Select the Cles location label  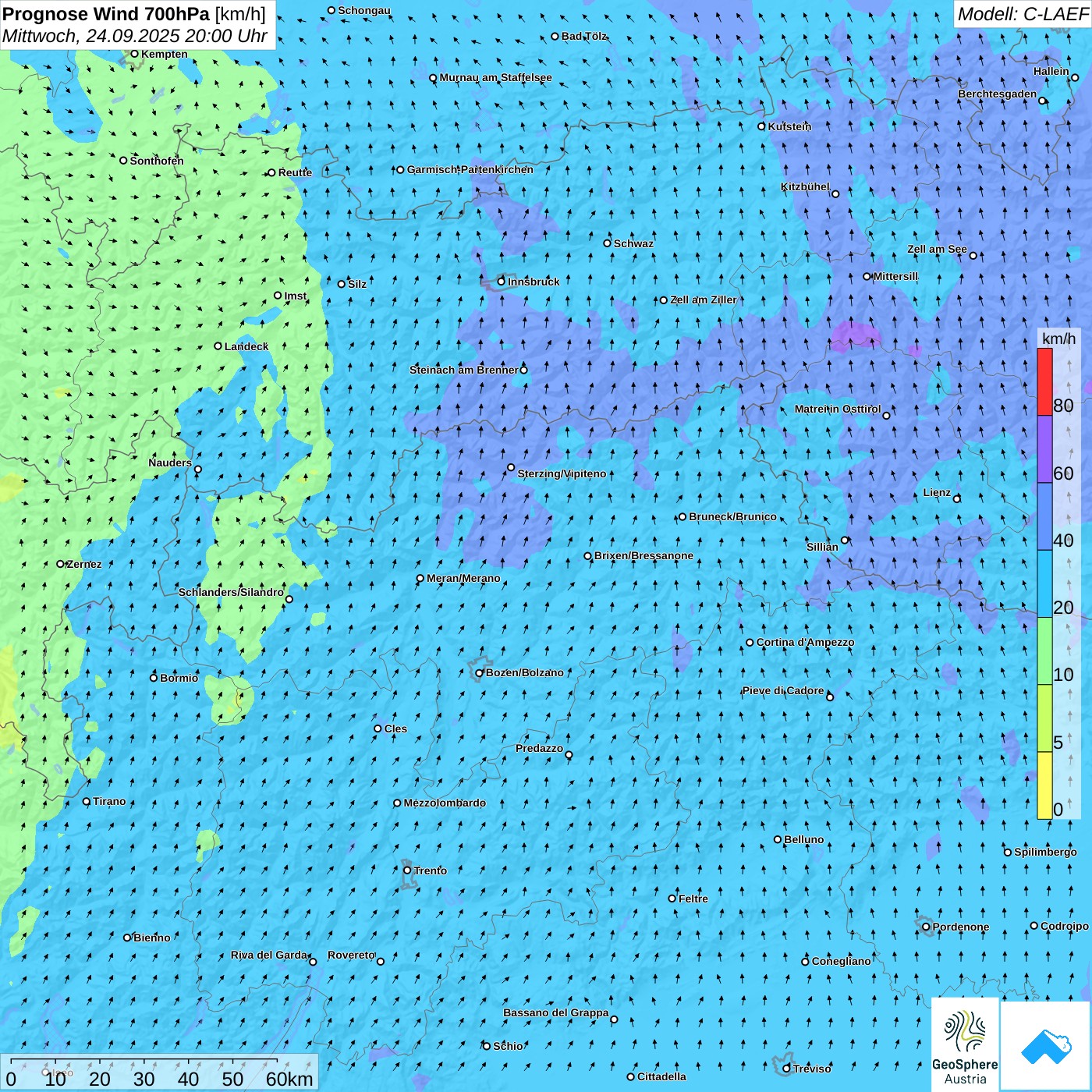pos(395,729)
